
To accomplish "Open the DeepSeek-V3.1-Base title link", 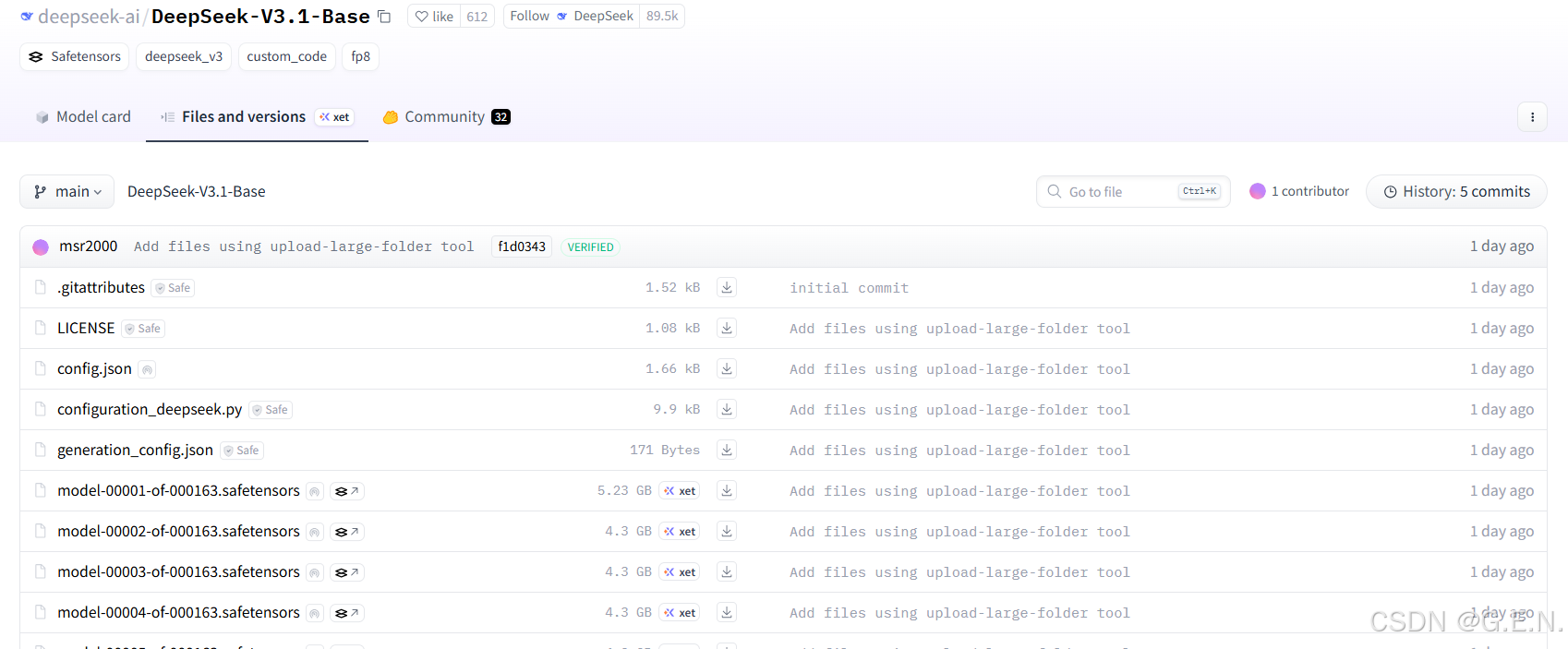I will pos(260,17).
